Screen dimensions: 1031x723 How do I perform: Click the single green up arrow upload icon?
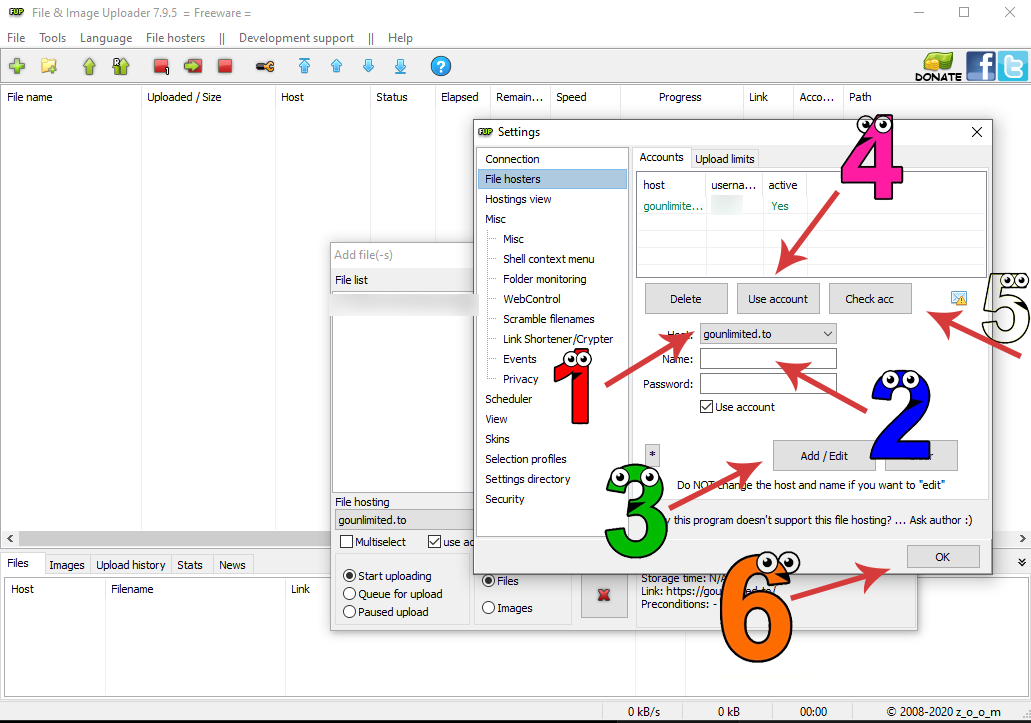pyautogui.click(x=89, y=67)
